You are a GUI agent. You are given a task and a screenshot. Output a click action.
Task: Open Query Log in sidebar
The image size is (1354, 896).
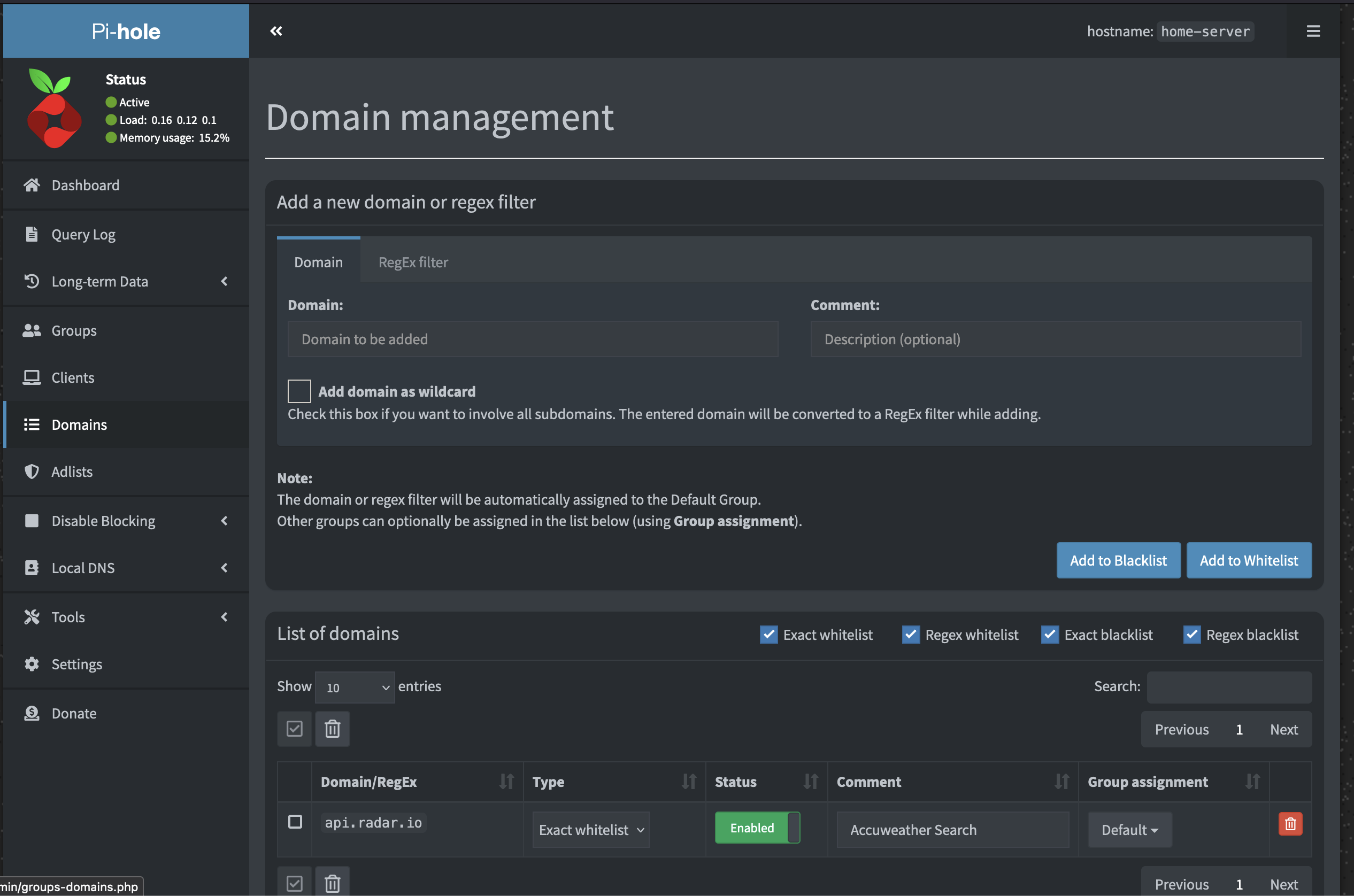(x=83, y=234)
